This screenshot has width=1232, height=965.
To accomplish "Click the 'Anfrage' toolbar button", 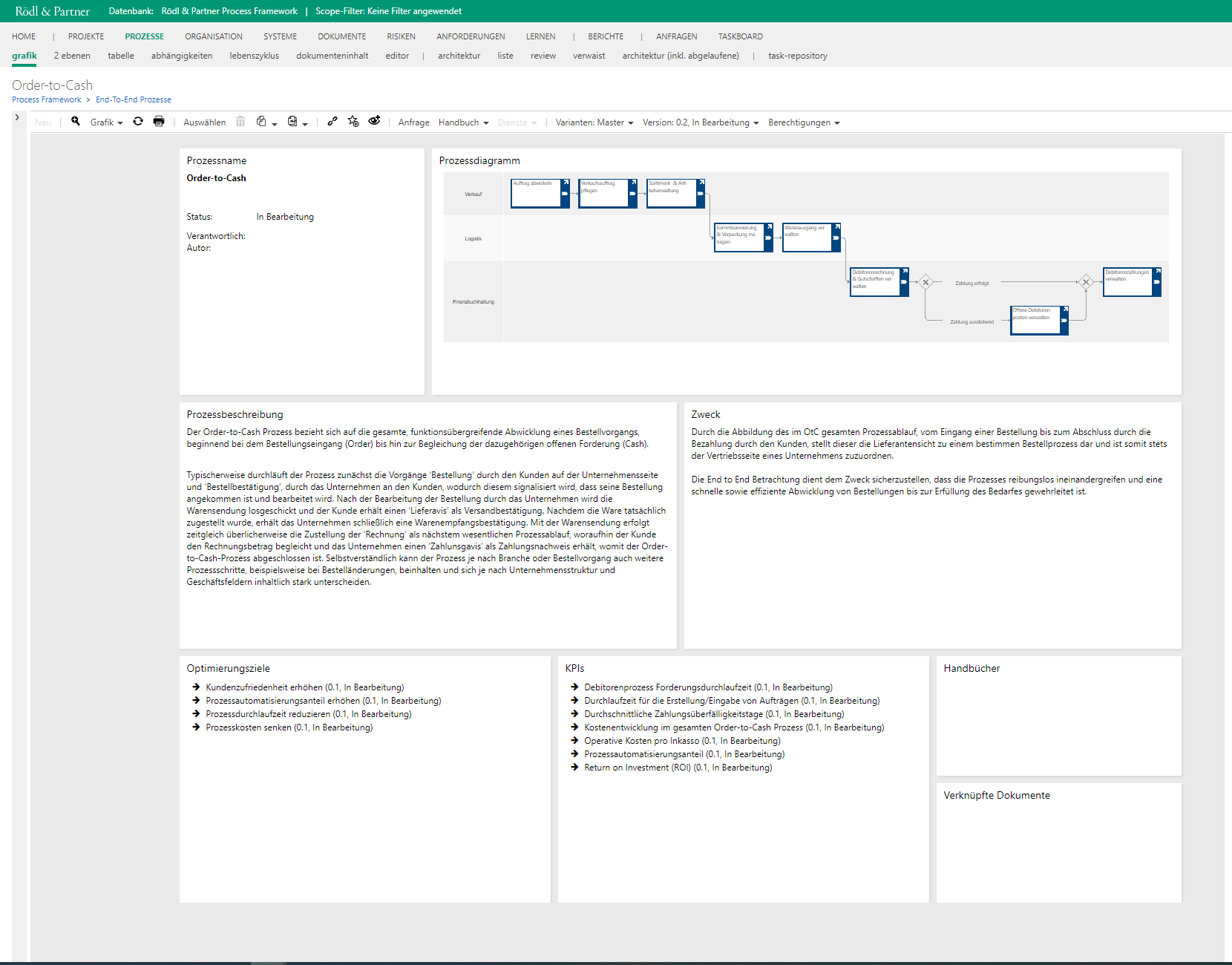I will click(x=413, y=122).
